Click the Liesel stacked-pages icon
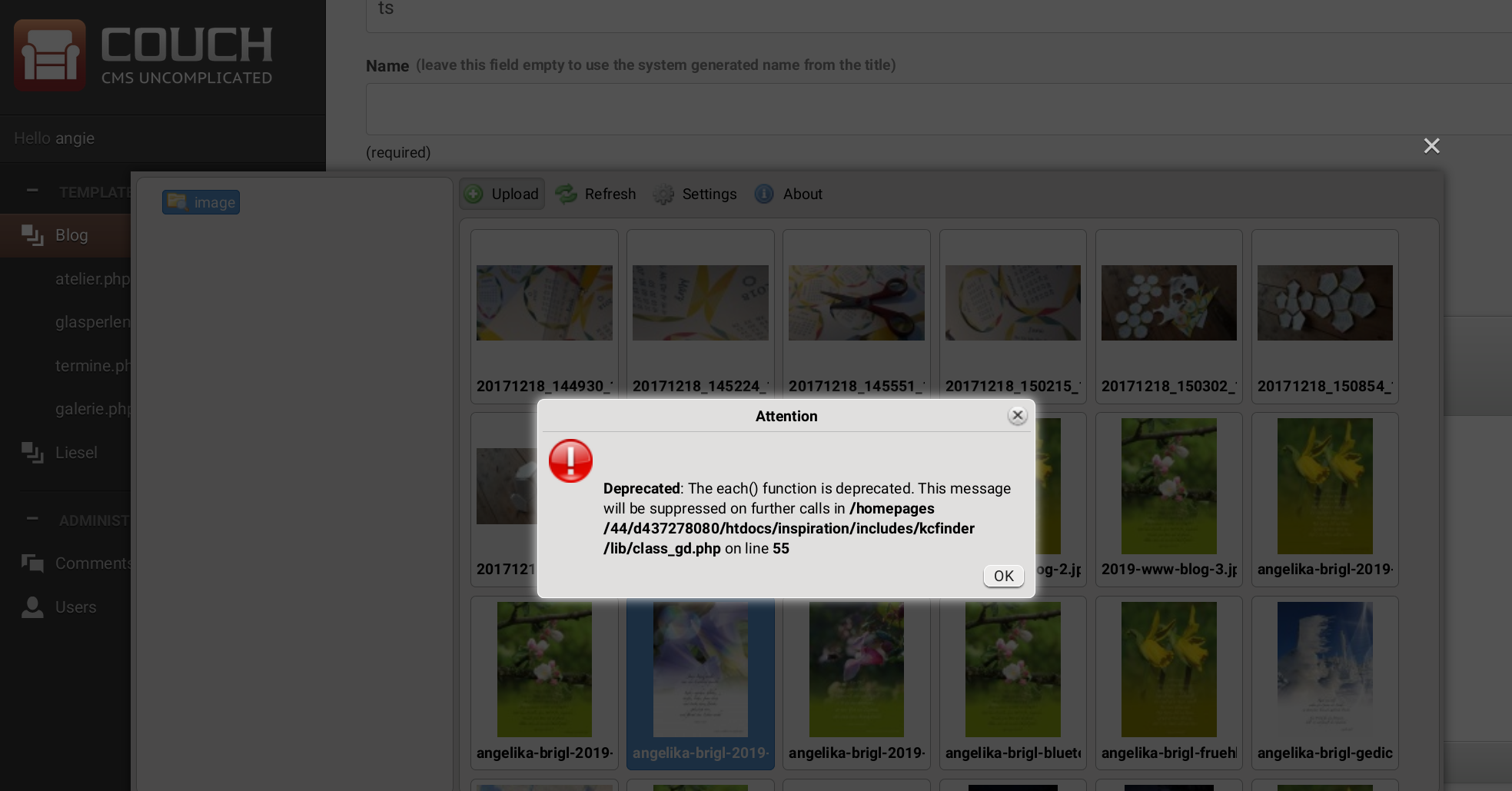The width and height of the screenshot is (1512, 791). click(32, 453)
